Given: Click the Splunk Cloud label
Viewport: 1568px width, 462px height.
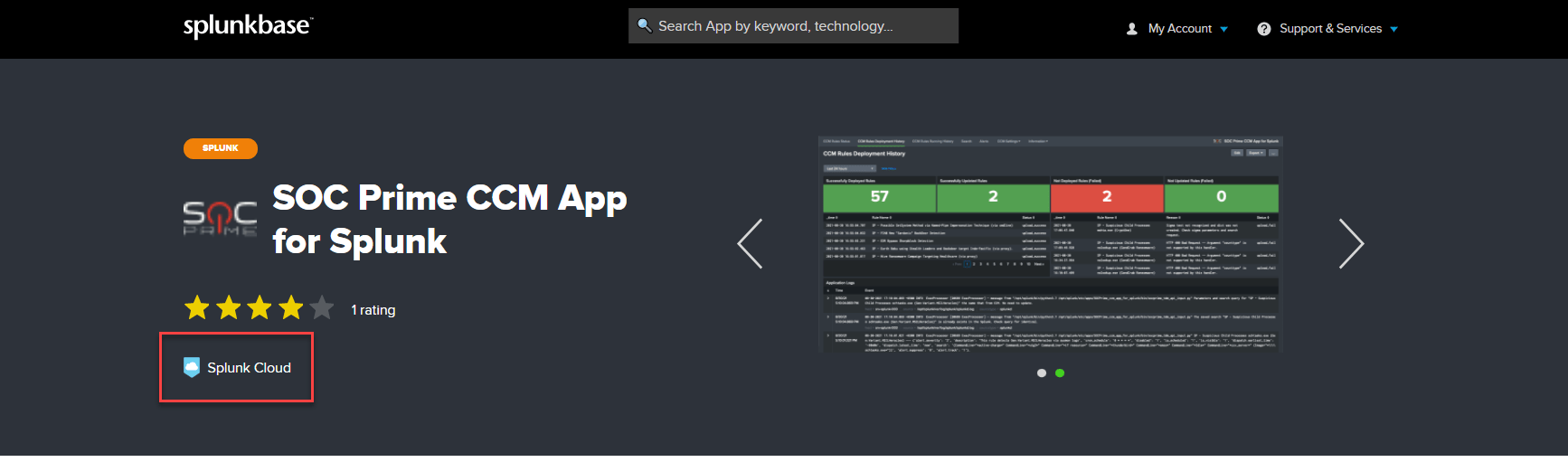Looking at the screenshot, I should click(249, 368).
